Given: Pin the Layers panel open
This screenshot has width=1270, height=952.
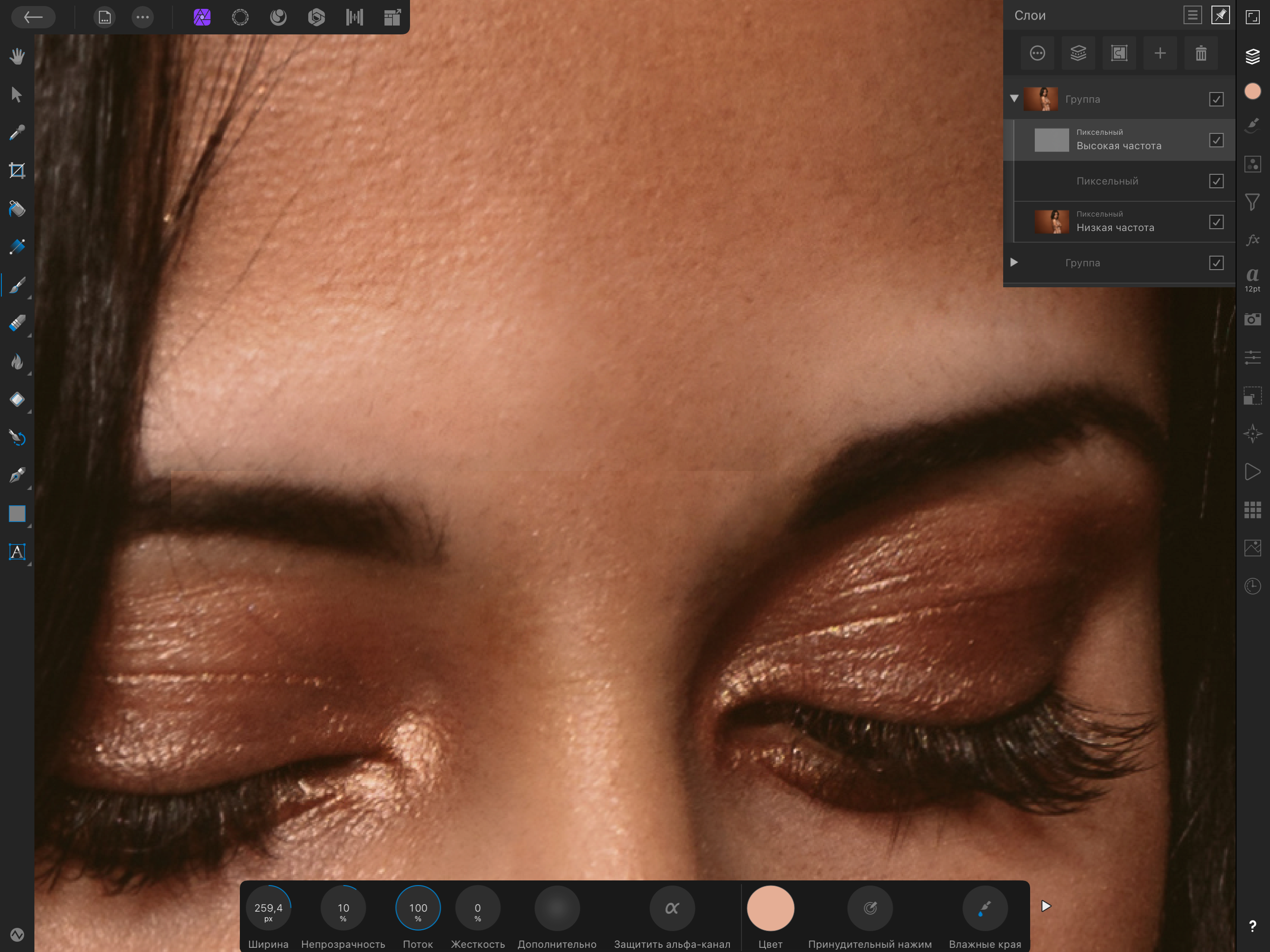Looking at the screenshot, I should coord(1220,15).
